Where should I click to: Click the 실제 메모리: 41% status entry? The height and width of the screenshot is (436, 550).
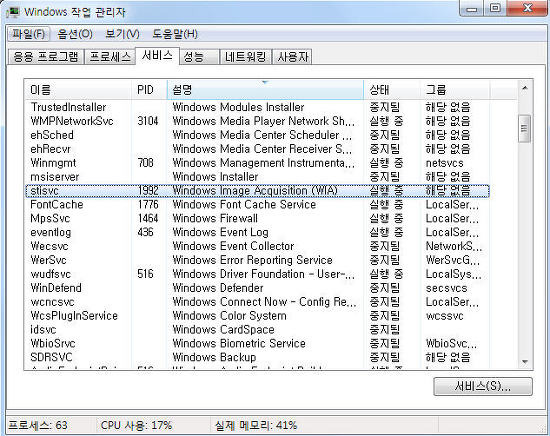(256, 425)
